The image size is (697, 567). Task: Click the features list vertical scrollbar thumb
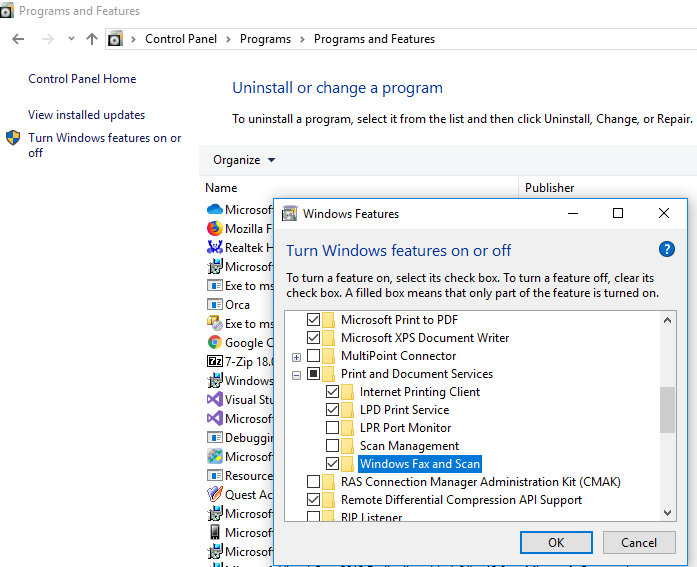pos(668,410)
